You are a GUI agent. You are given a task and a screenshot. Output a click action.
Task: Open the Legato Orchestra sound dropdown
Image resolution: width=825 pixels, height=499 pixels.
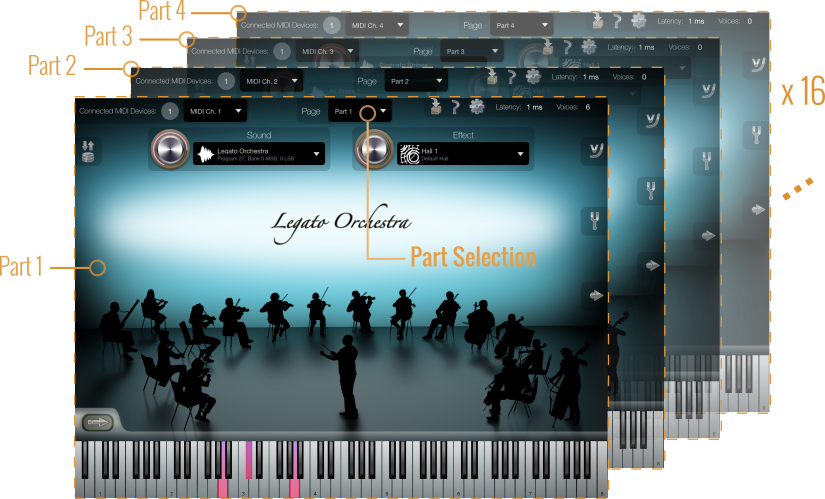(x=259, y=154)
